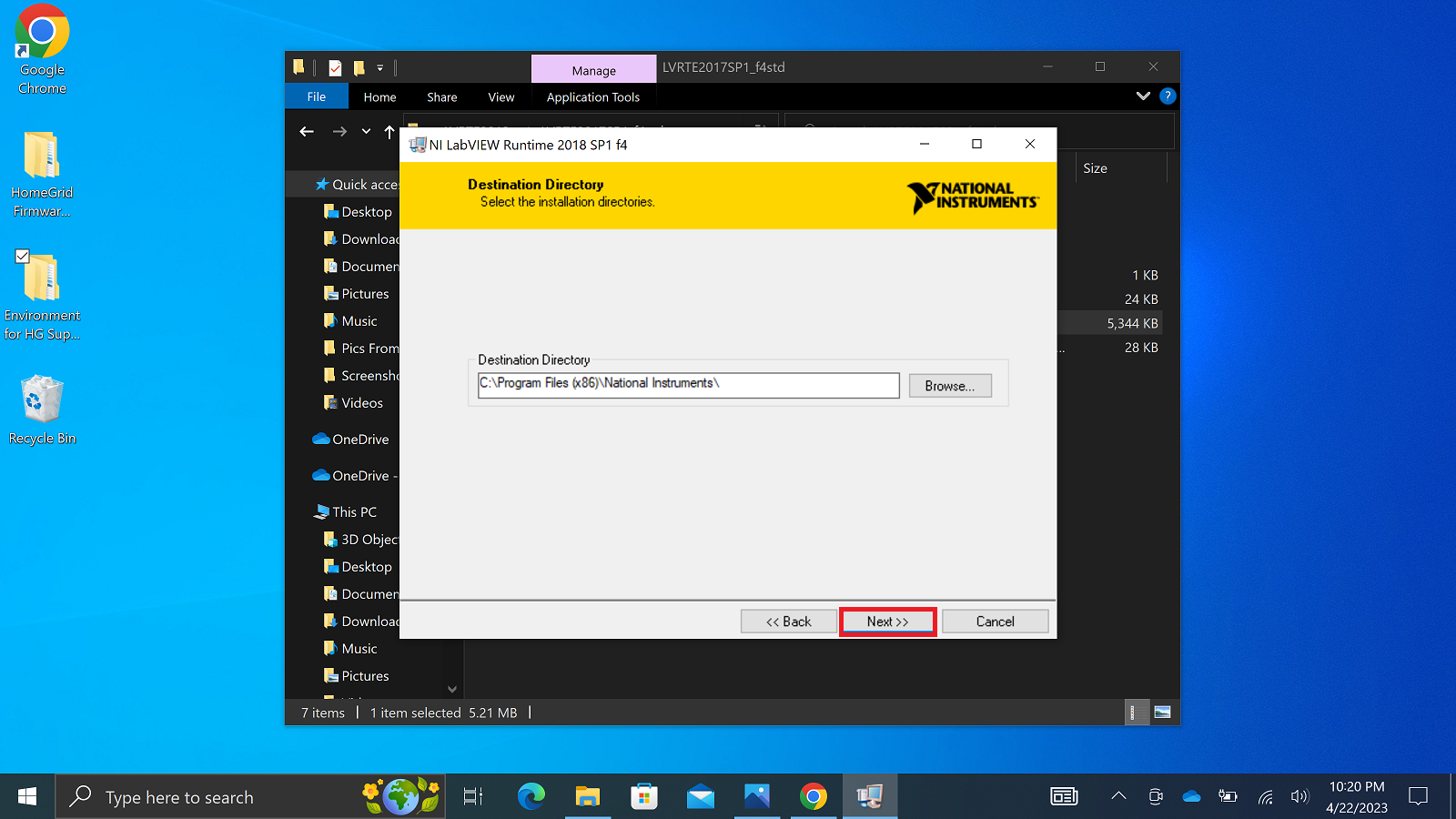Select Videos in navigation pane
This screenshot has height=819, width=1456.
point(353,402)
